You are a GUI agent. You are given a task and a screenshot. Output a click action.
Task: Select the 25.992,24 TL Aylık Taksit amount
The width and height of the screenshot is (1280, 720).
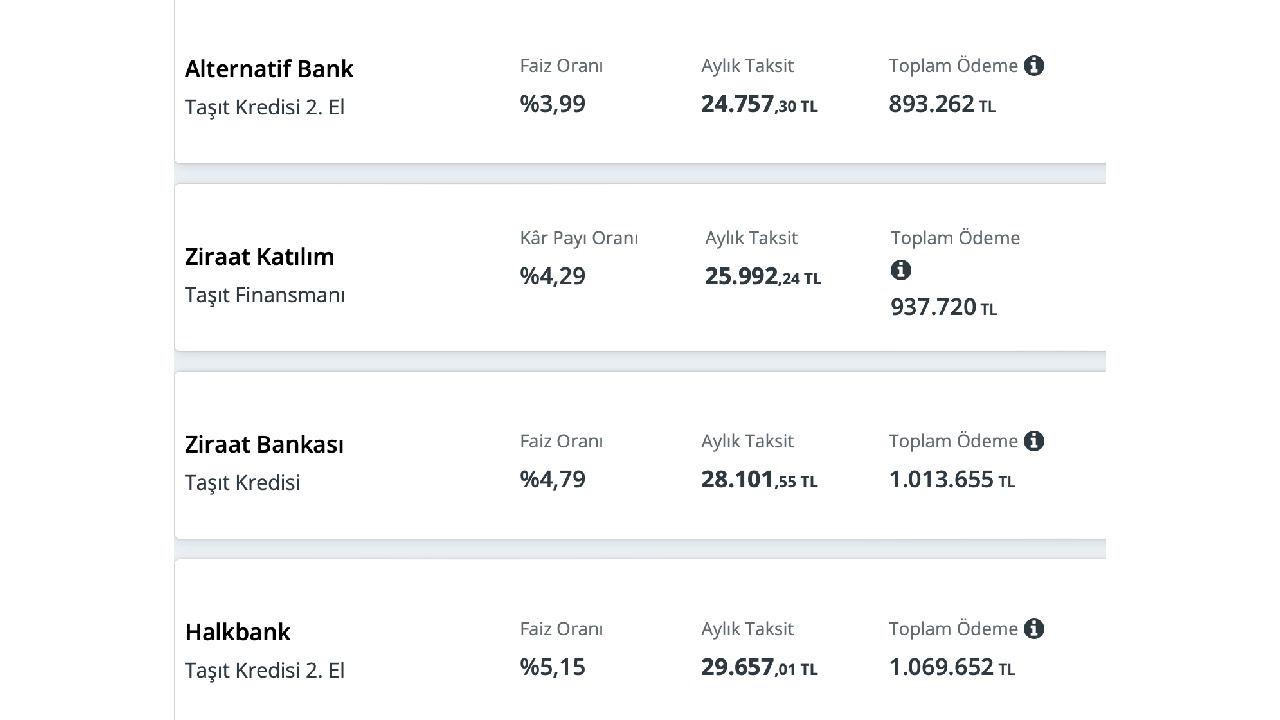[x=763, y=277]
